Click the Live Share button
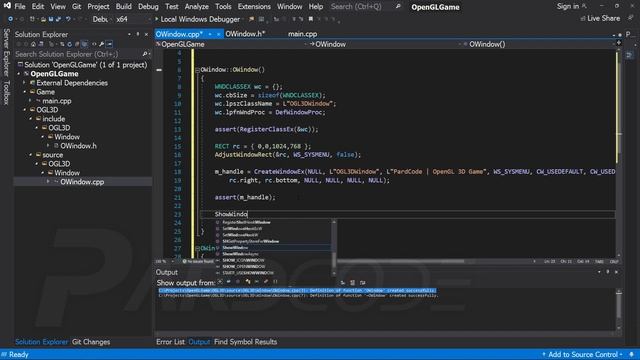The image size is (640, 360). point(600,18)
